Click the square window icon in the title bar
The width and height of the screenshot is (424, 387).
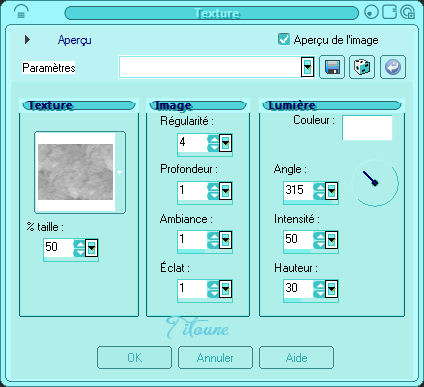(389, 12)
